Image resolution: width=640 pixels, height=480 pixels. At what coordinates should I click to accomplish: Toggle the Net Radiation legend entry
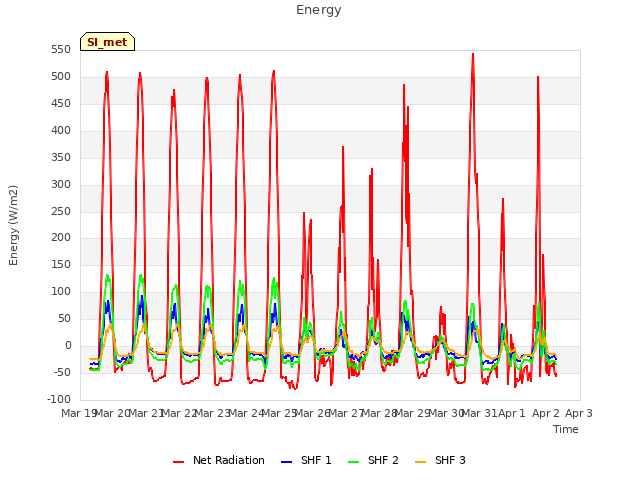pos(219,460)
